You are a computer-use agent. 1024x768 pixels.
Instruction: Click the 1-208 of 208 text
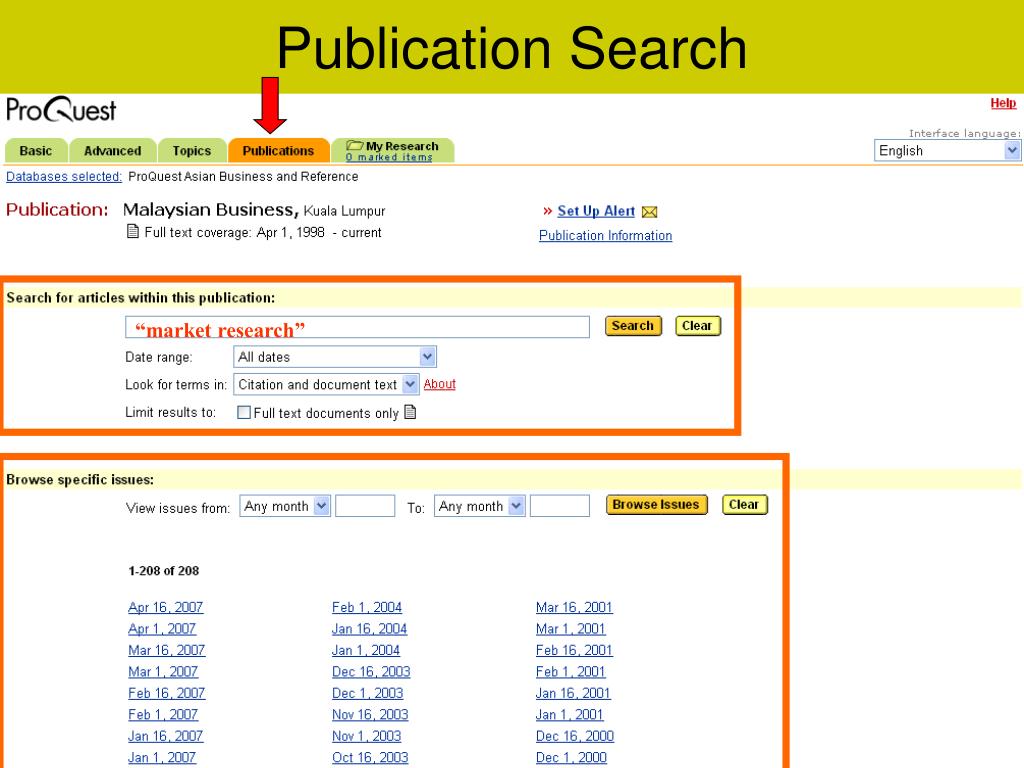tap(164, 571)
